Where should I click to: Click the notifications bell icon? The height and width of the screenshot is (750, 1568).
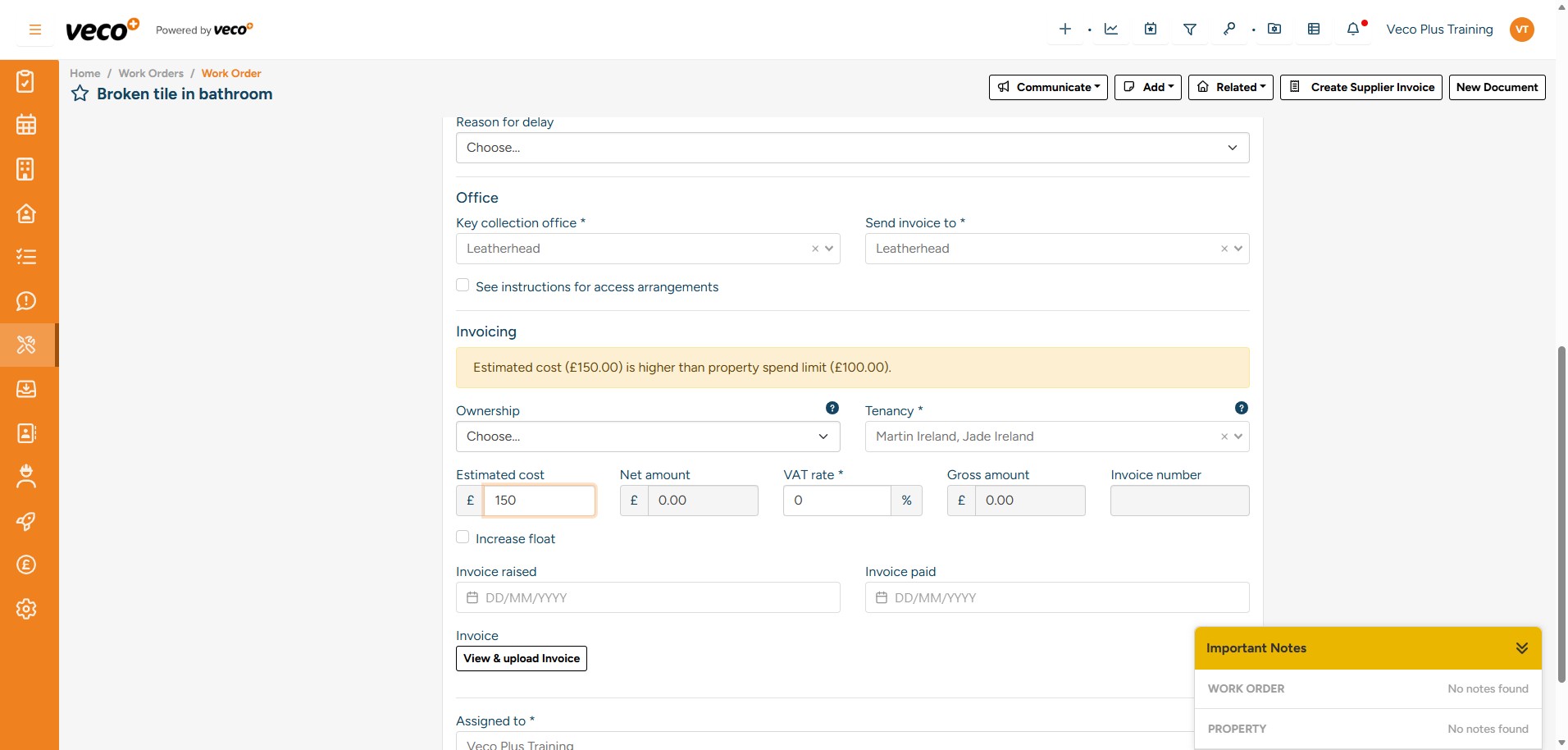[x=1353, y=30]
